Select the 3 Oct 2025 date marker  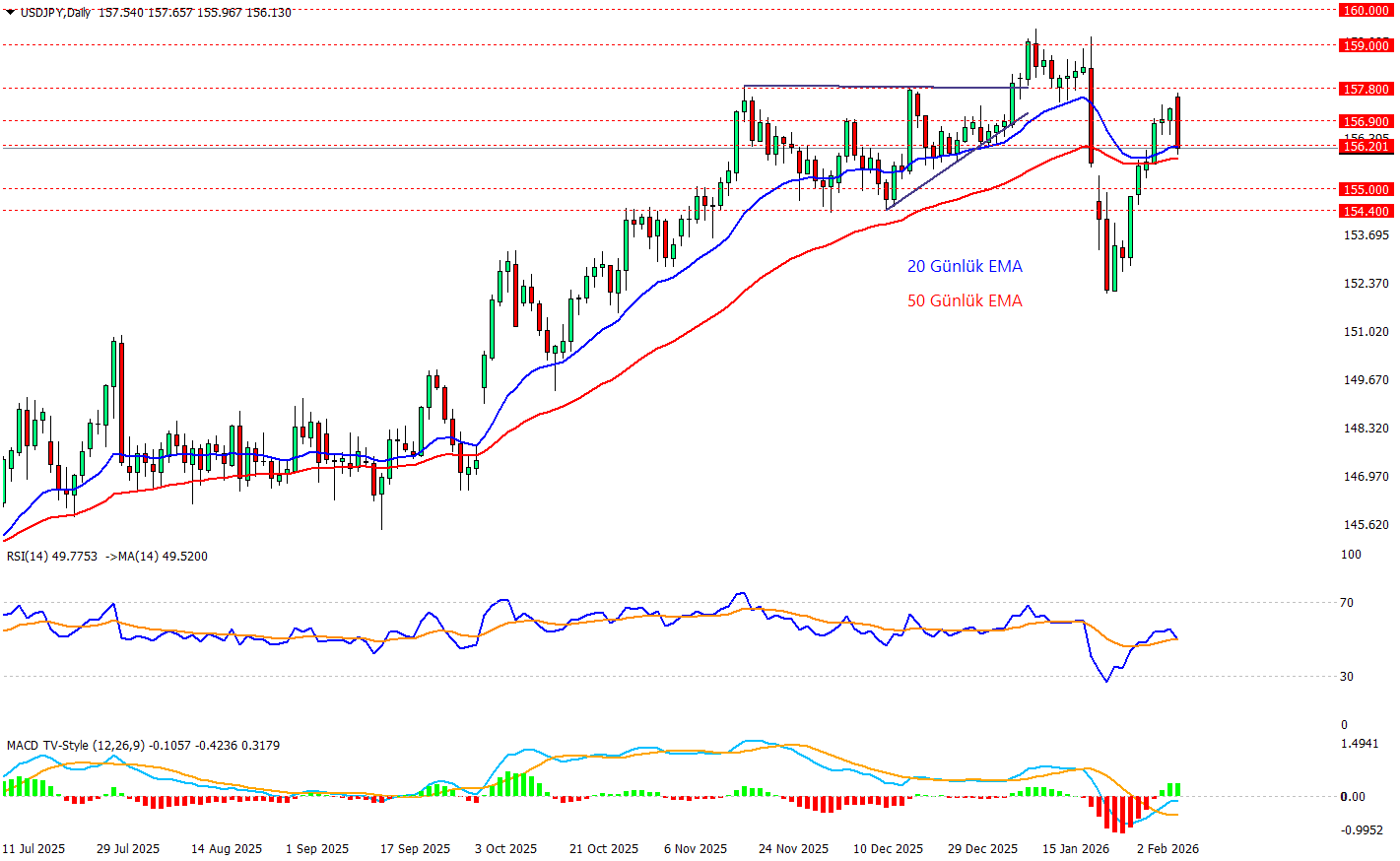(505, 848)
